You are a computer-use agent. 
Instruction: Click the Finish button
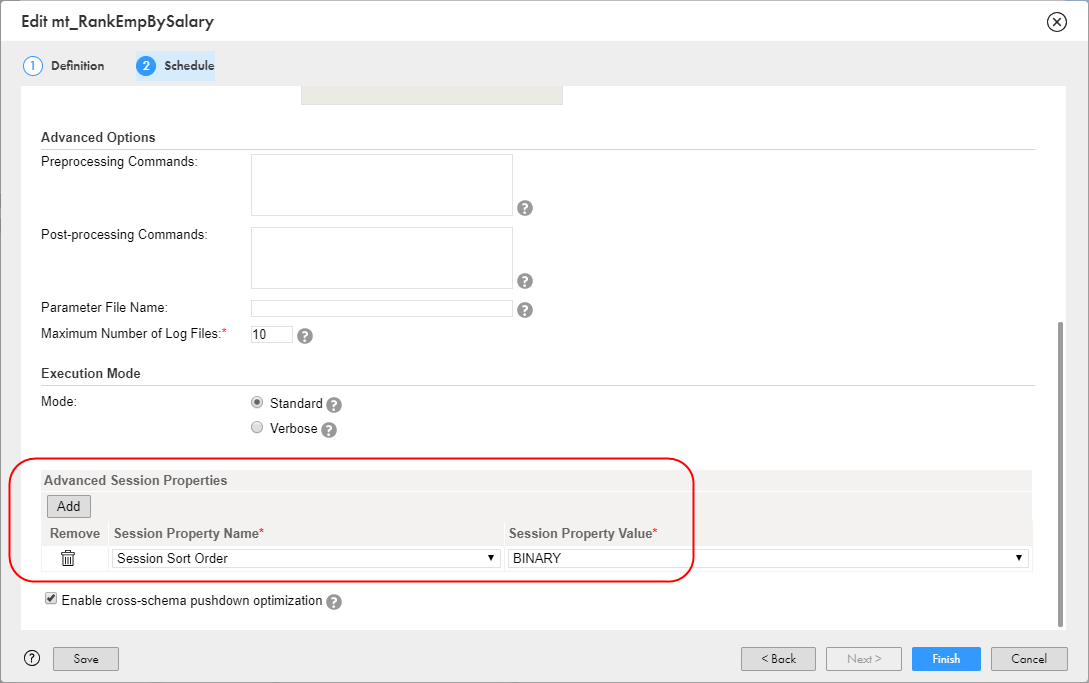coord(946,659)
